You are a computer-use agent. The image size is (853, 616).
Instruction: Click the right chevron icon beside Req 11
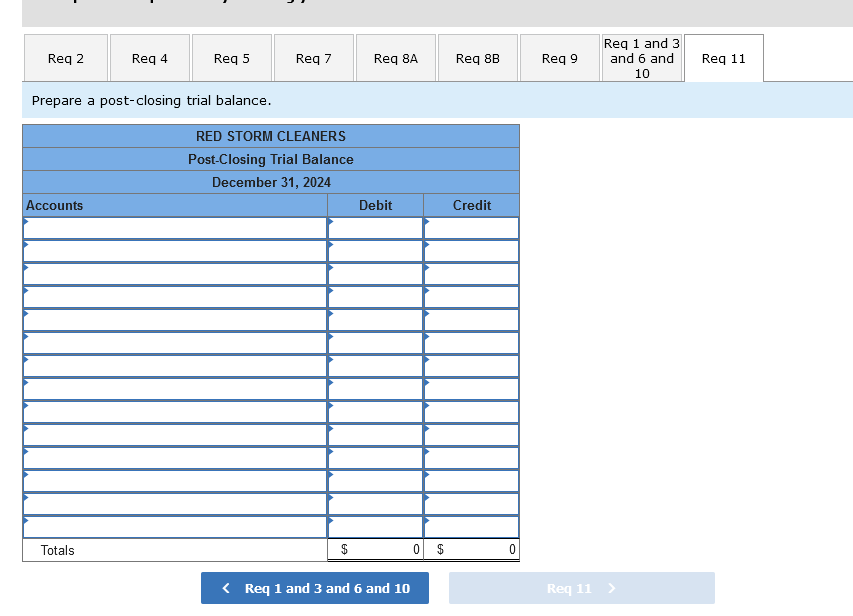[x=612, y=588]
